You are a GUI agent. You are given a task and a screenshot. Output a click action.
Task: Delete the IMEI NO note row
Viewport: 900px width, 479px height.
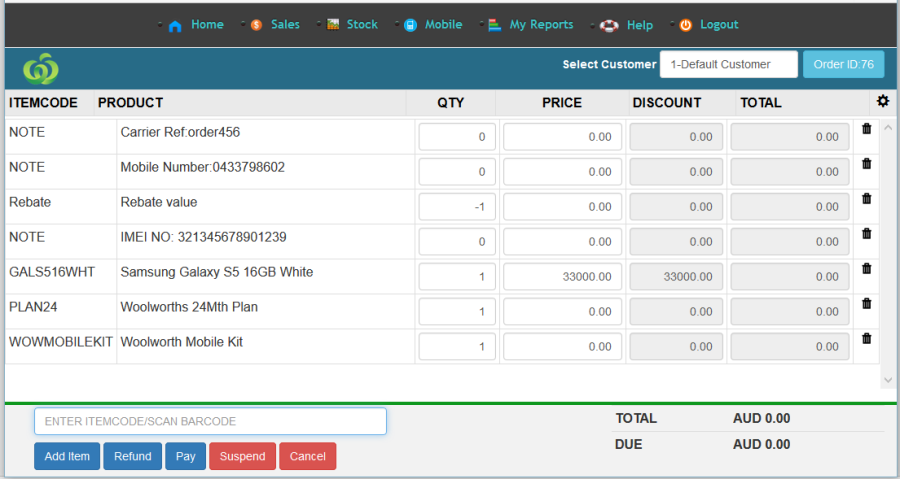click(x=867, y=234)
